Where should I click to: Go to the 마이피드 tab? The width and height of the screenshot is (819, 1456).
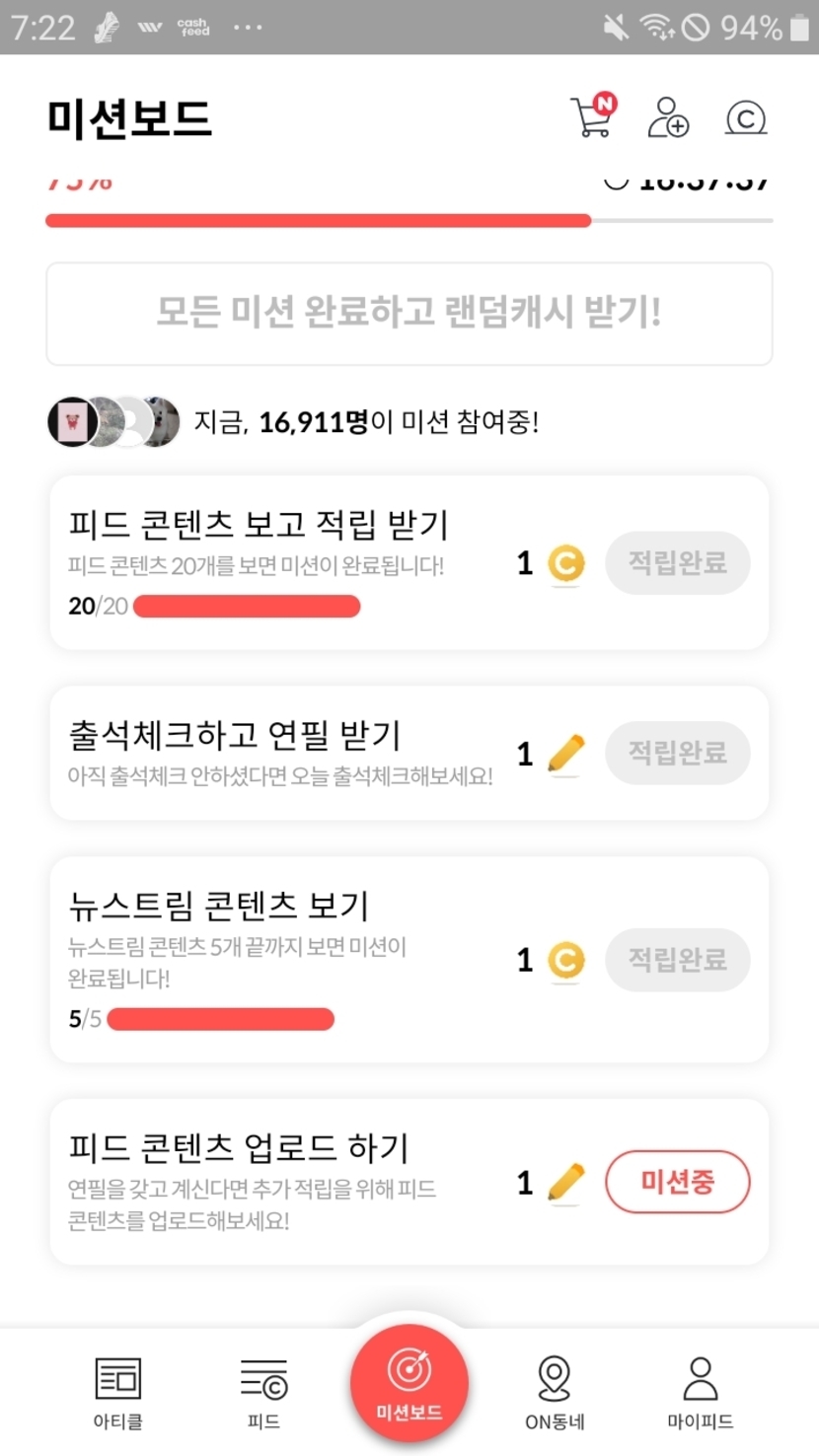[700, 1392]
